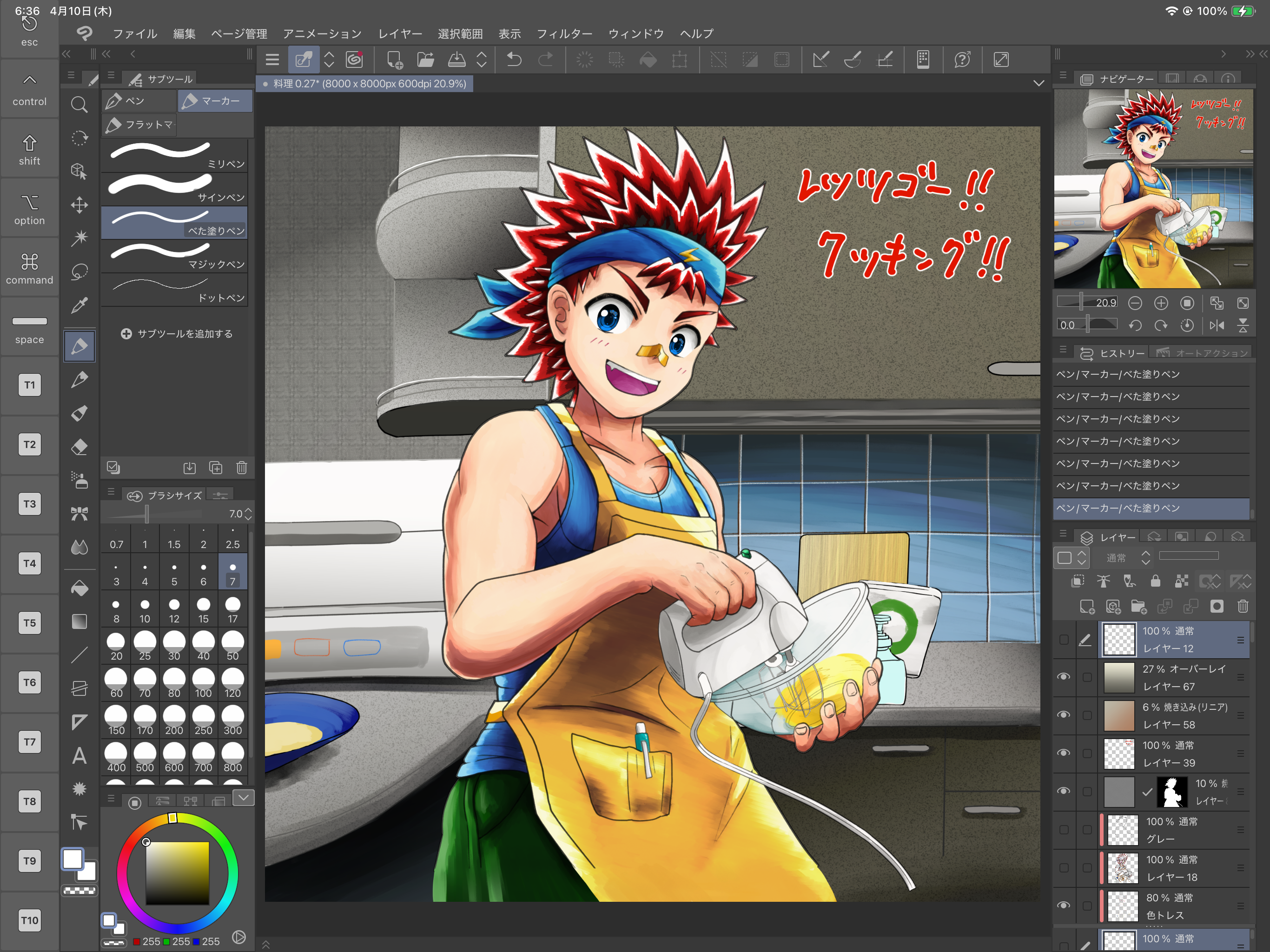Select the eyedropper tool
The image size is (1270, 952).
click(x=79, y=305)
